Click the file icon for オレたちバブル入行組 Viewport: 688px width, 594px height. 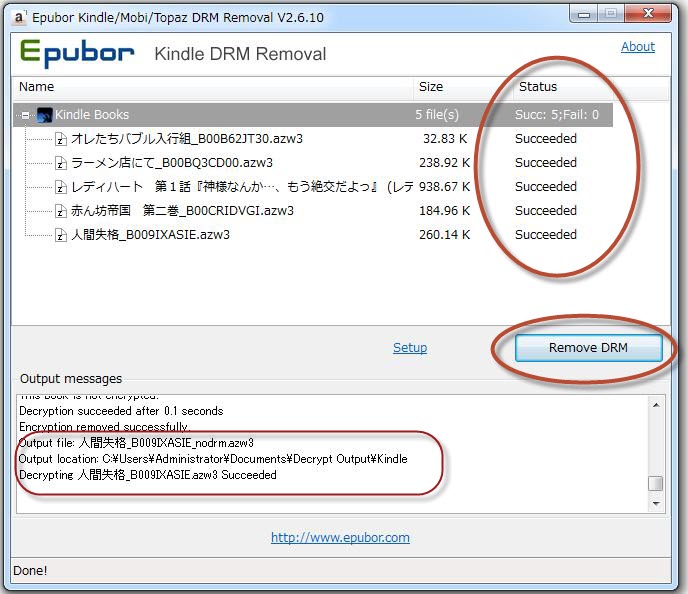coord(61,139)
